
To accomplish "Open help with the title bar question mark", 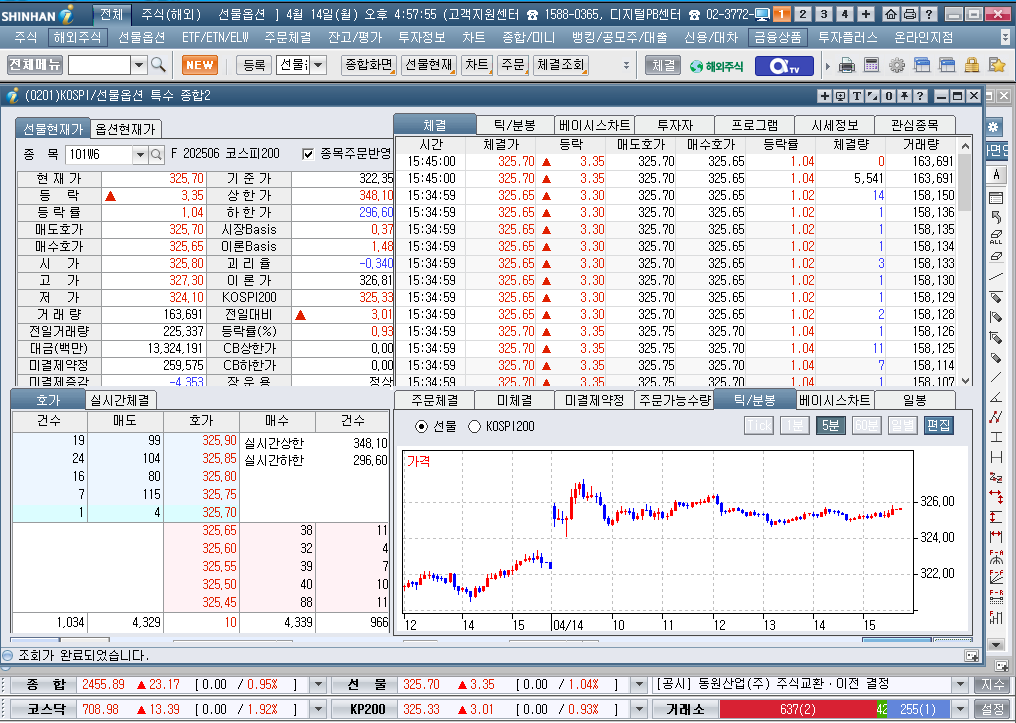I will pyautogui.click(x=929, y=14).
